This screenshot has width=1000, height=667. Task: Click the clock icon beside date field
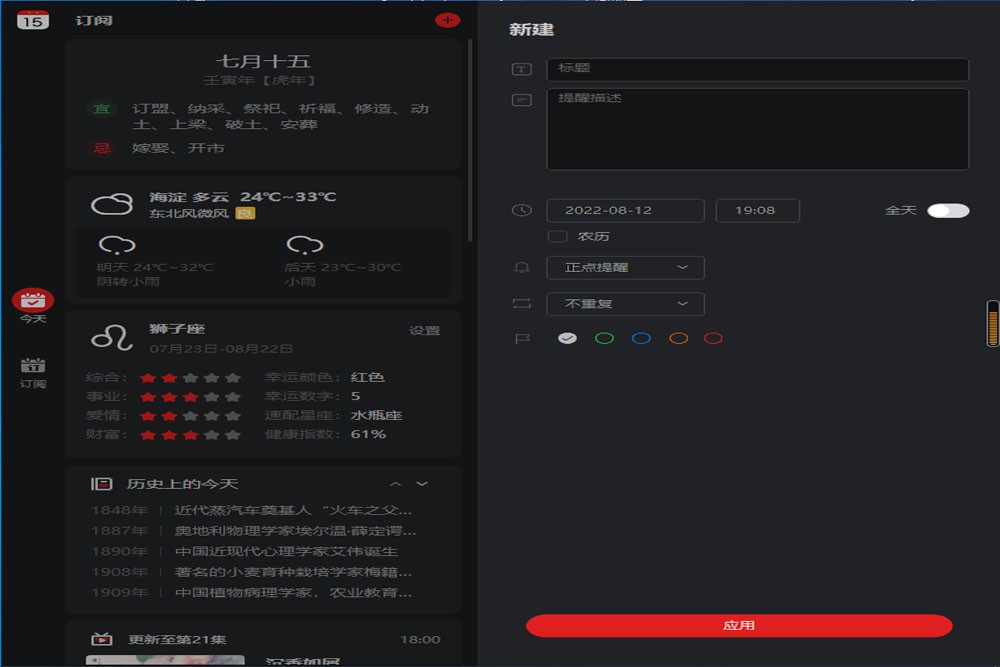pyautogui.click(x=522, y=210)
